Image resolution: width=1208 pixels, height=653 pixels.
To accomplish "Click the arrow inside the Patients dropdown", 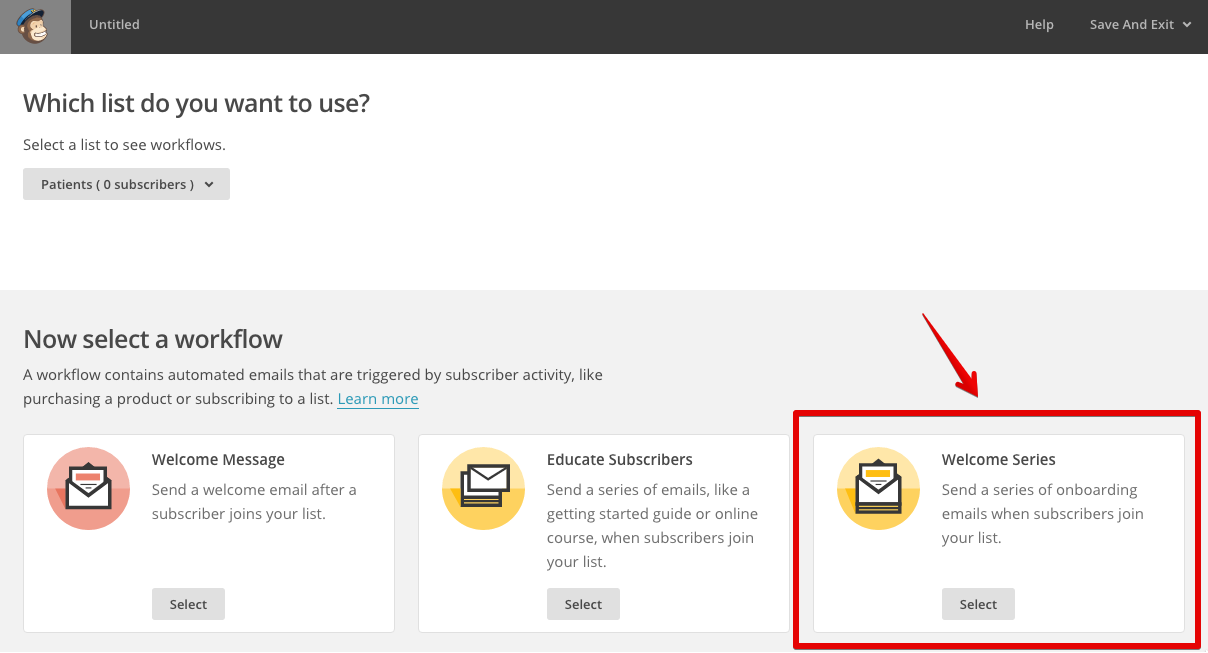I will pyautogui.click(x=209, y=184).
